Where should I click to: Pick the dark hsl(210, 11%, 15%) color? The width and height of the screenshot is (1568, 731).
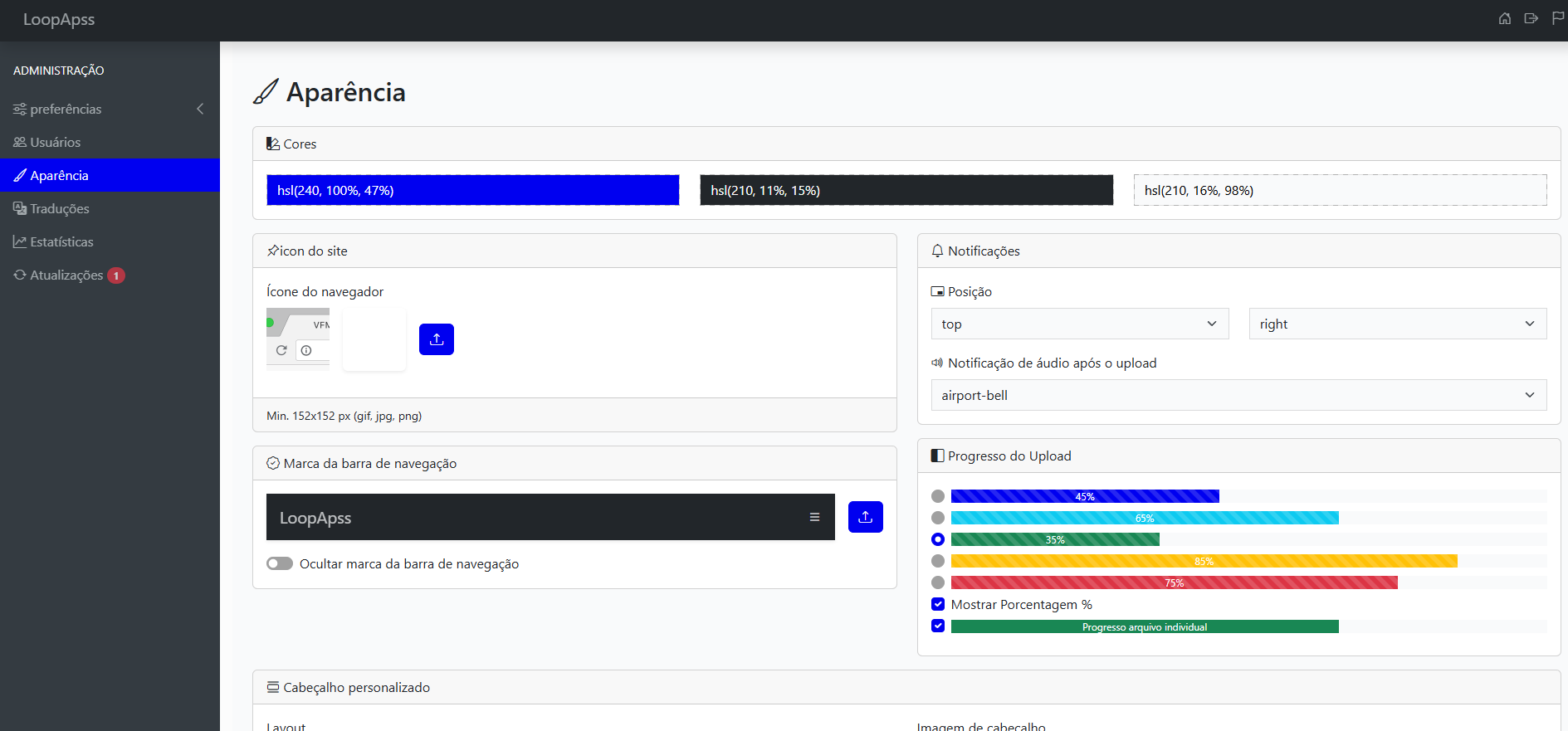pos(906,190)
